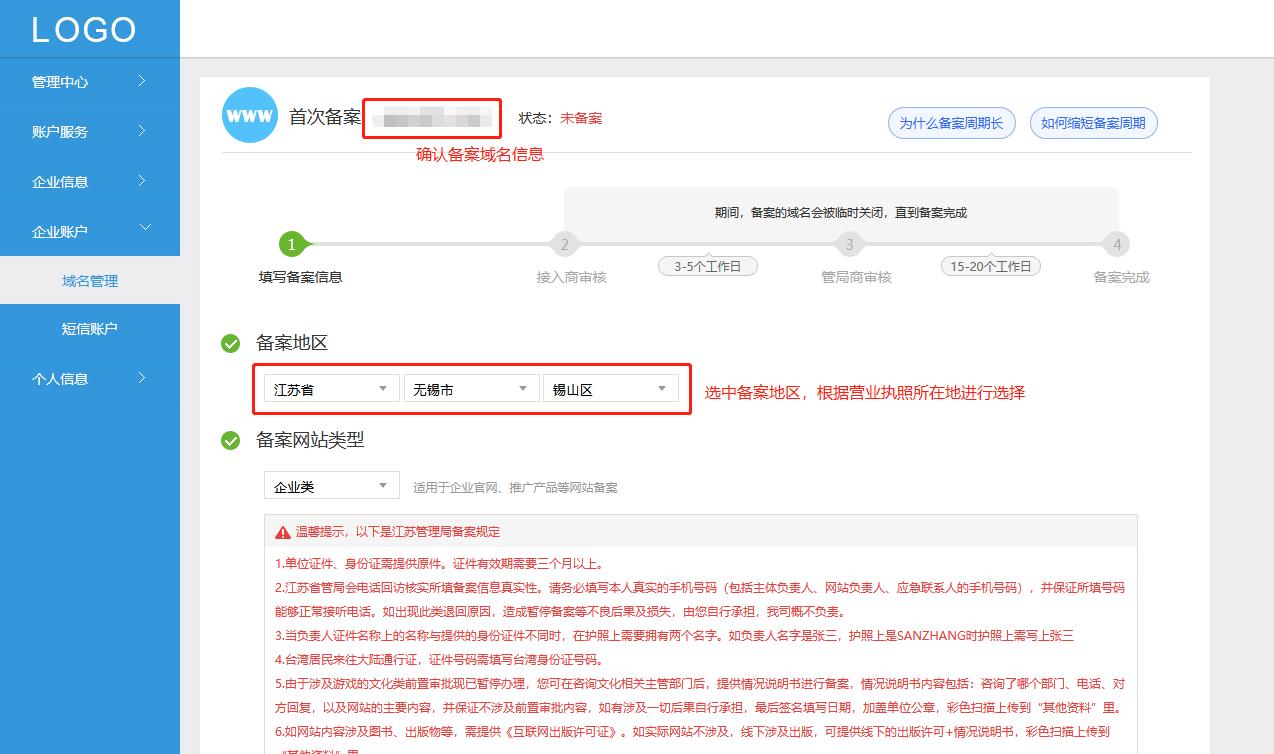Click the green checkmark beside 备案地区
Screen dimensions: 1274x754
pos(230,342)
